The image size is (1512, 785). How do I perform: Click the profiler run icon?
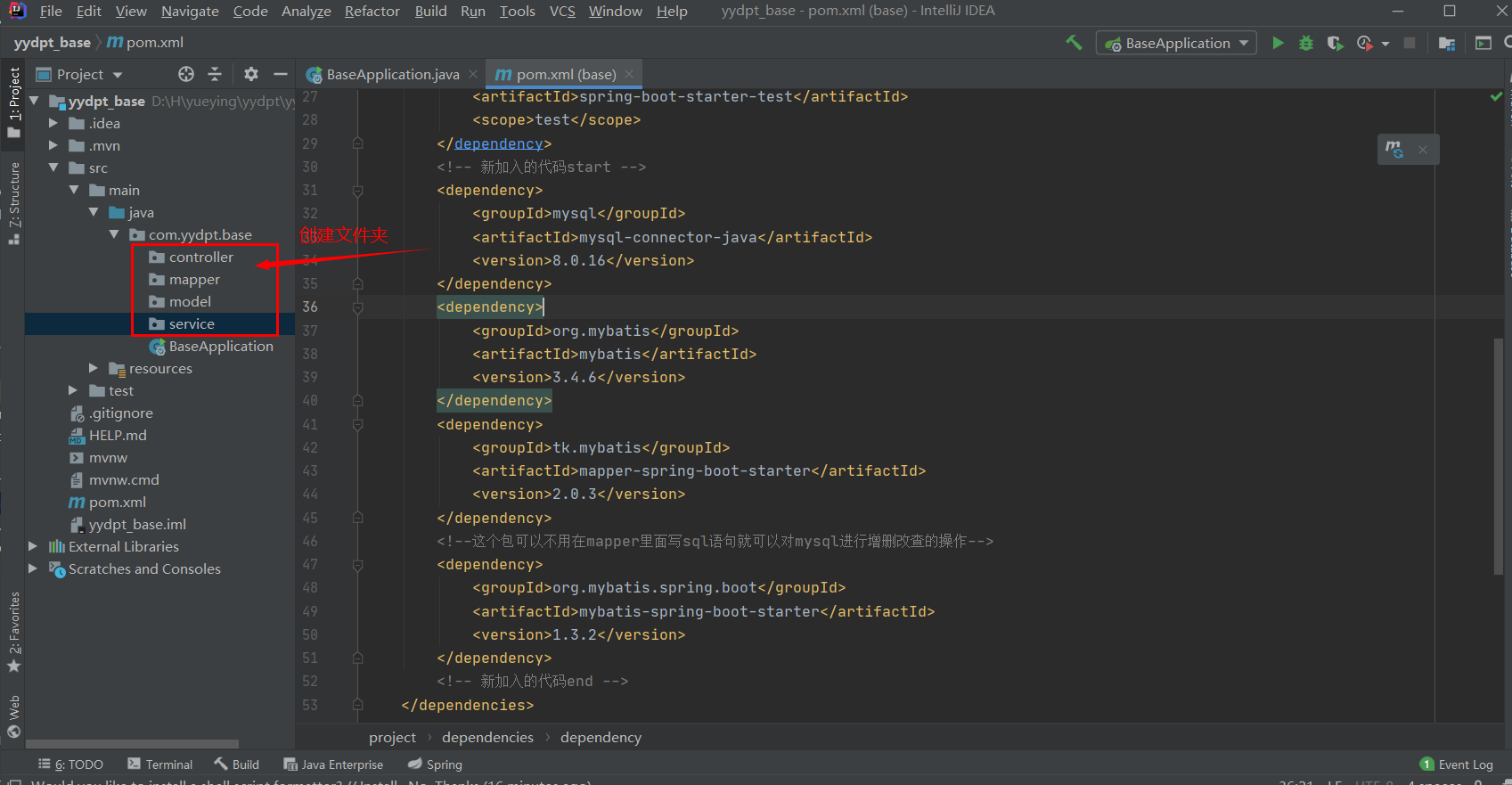point(1365,43)
